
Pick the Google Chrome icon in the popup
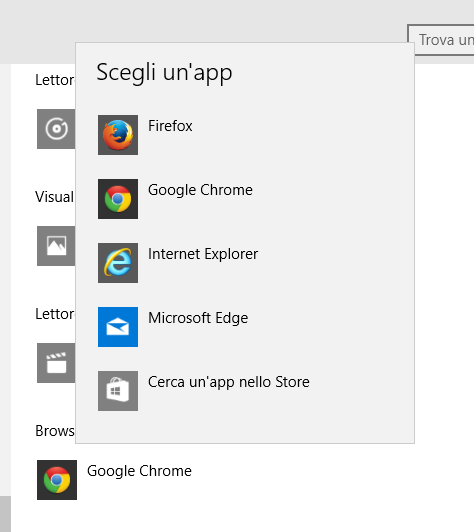(118, 199)
